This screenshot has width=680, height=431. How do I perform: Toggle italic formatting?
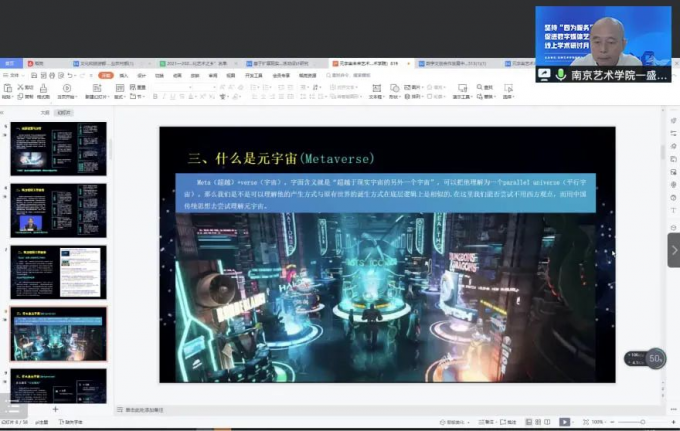[164, 96]
